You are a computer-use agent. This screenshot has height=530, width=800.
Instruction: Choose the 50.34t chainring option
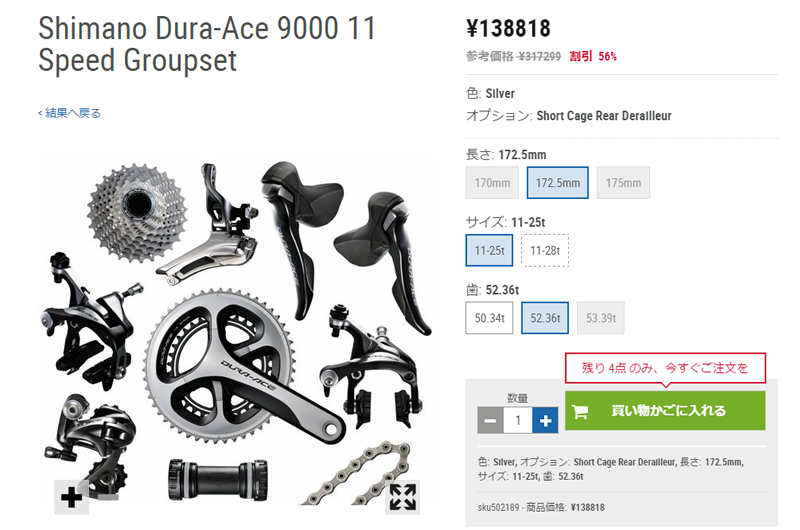(489, 318)
